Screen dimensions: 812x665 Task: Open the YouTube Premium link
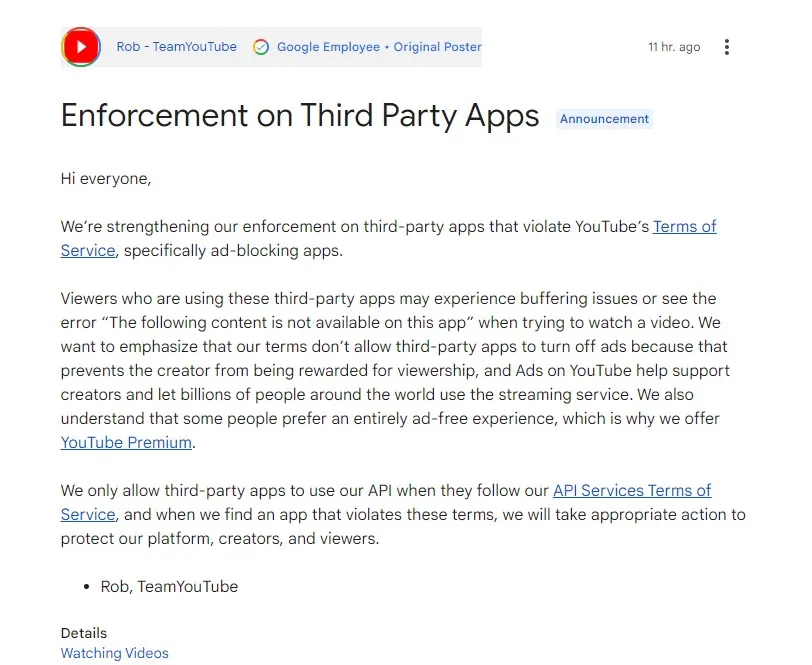[126, 442]
